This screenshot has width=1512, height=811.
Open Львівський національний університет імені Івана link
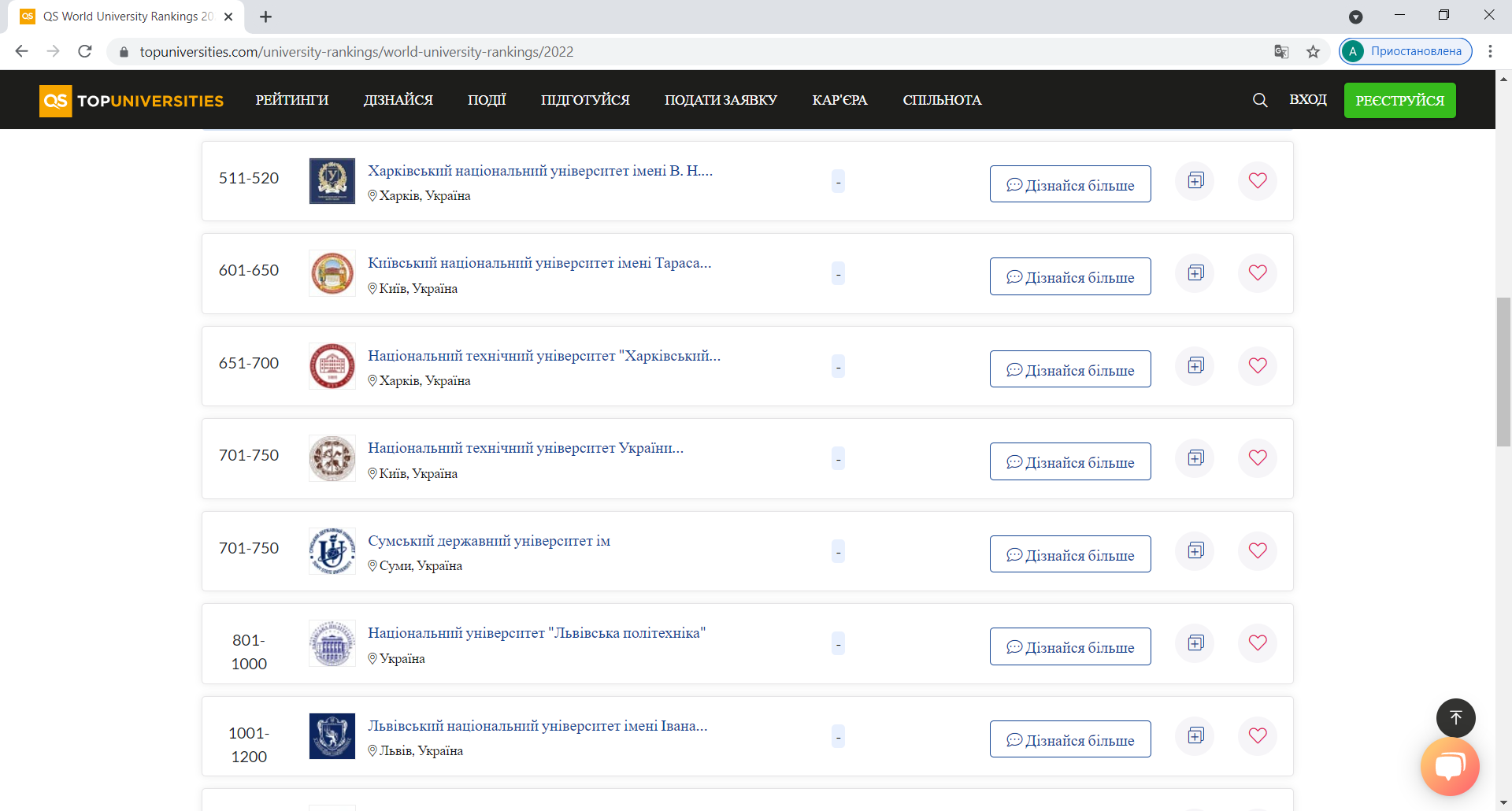click(x=538, y=726)
